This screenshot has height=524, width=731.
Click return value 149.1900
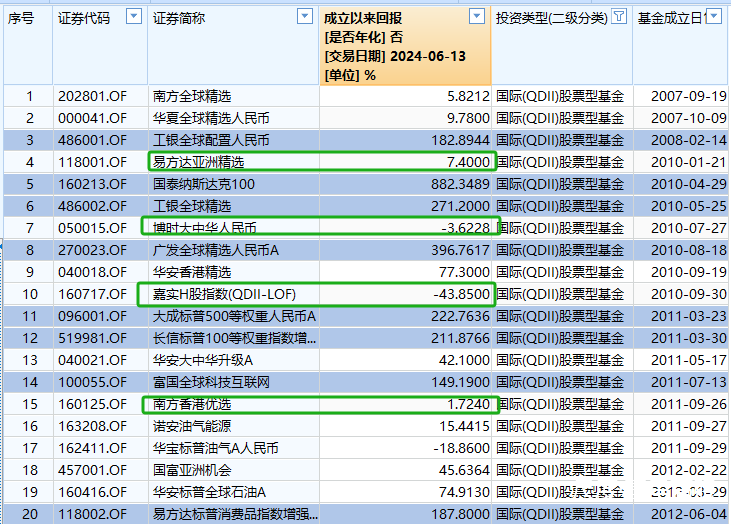click(x=460, y=382)
